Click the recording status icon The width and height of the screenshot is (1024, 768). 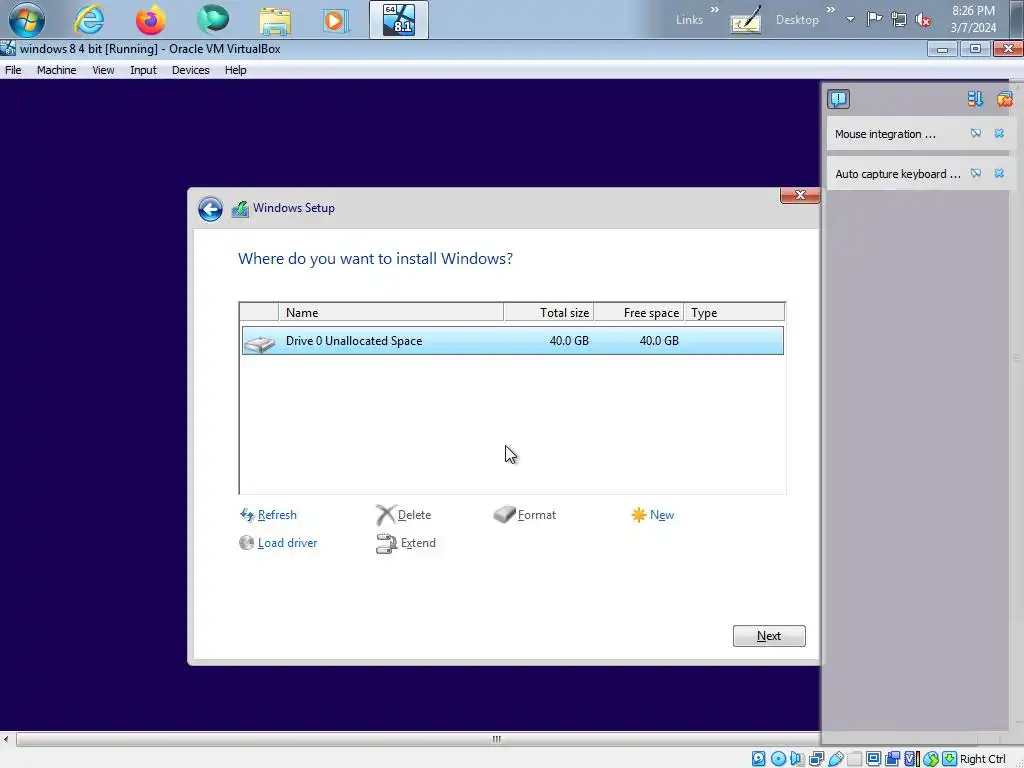pyautogui.click(x=893, y=759)
